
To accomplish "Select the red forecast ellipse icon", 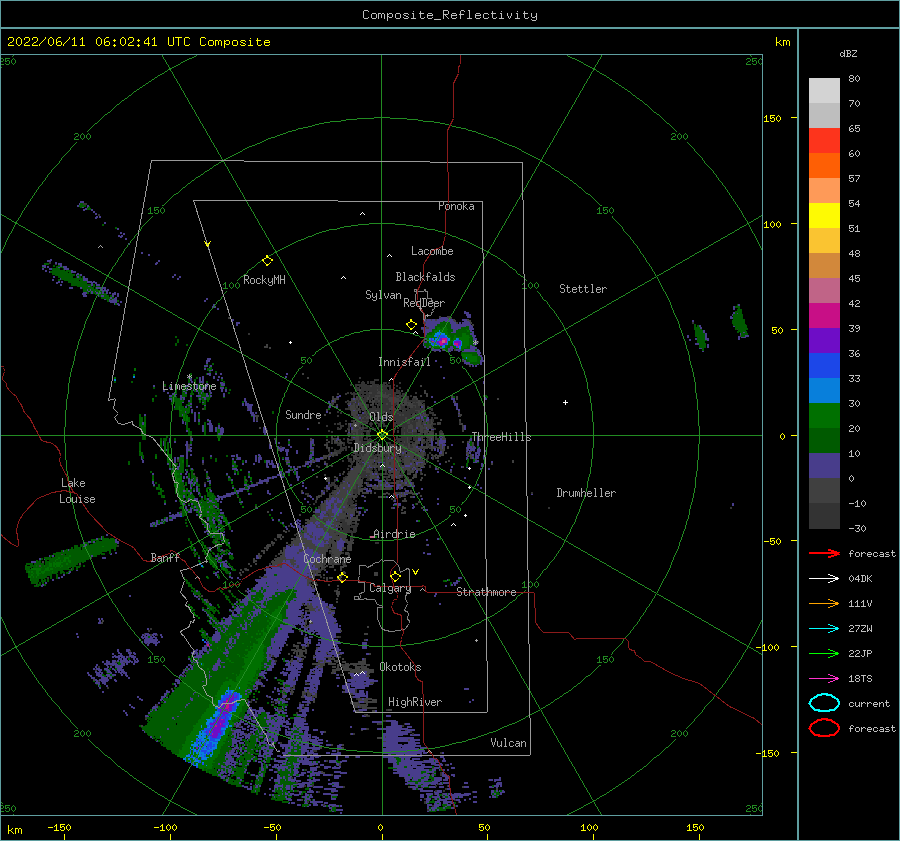I will (x=824, y=728).
